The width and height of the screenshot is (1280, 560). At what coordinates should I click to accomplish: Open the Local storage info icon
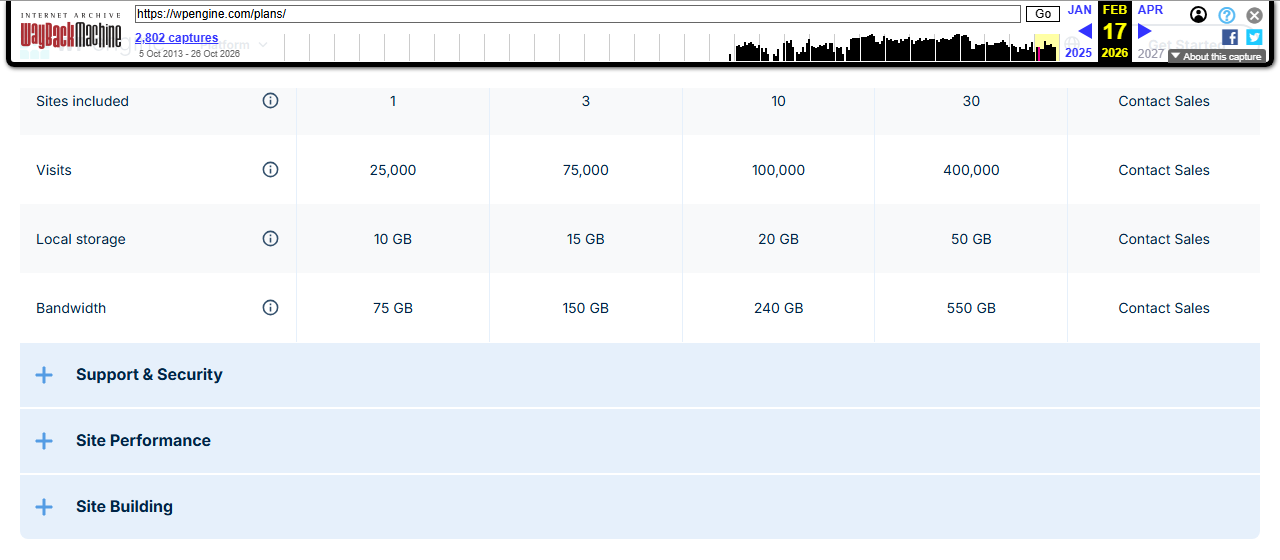pos(270,239)
